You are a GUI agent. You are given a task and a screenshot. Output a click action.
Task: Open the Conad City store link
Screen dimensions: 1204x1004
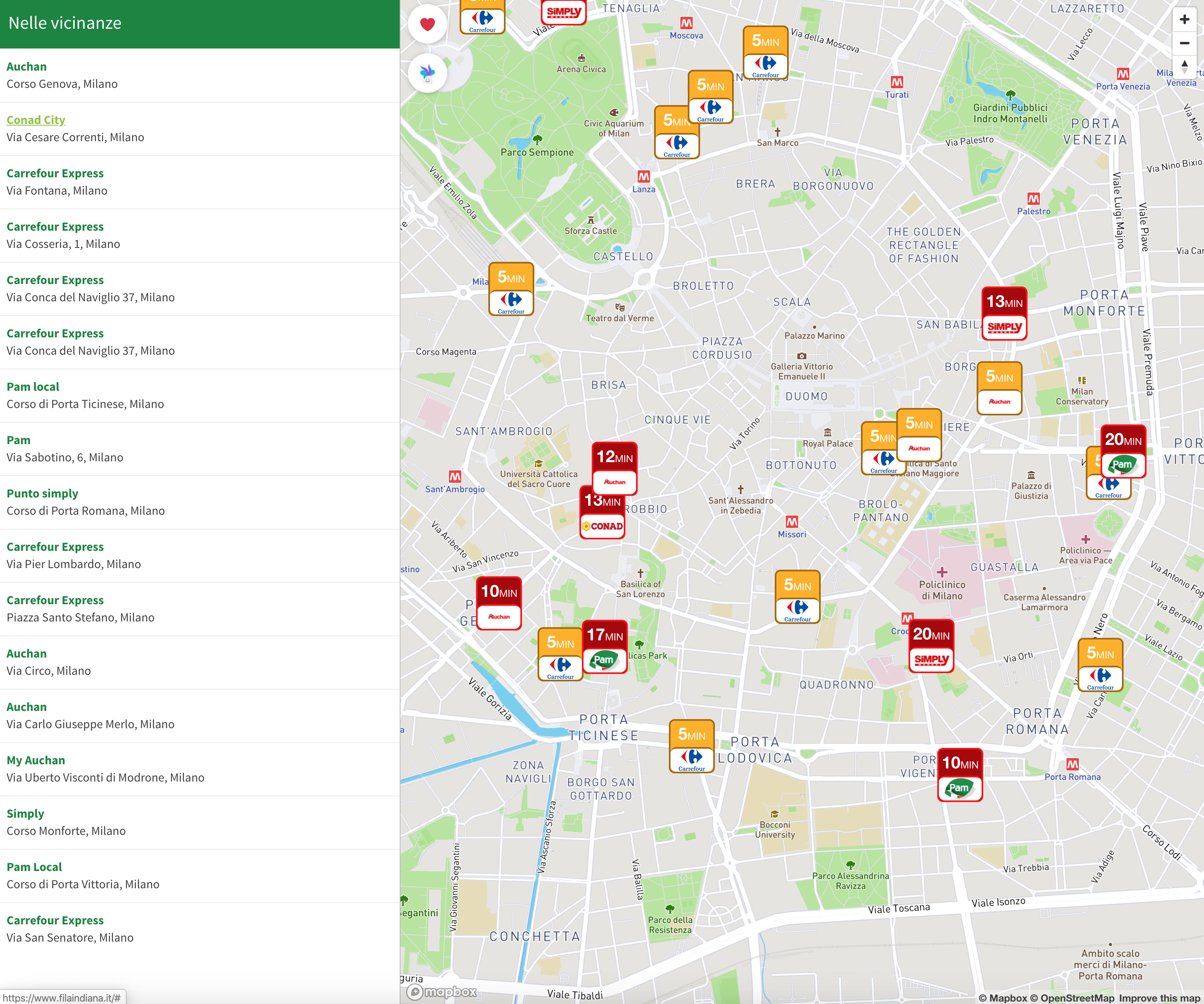36,120
